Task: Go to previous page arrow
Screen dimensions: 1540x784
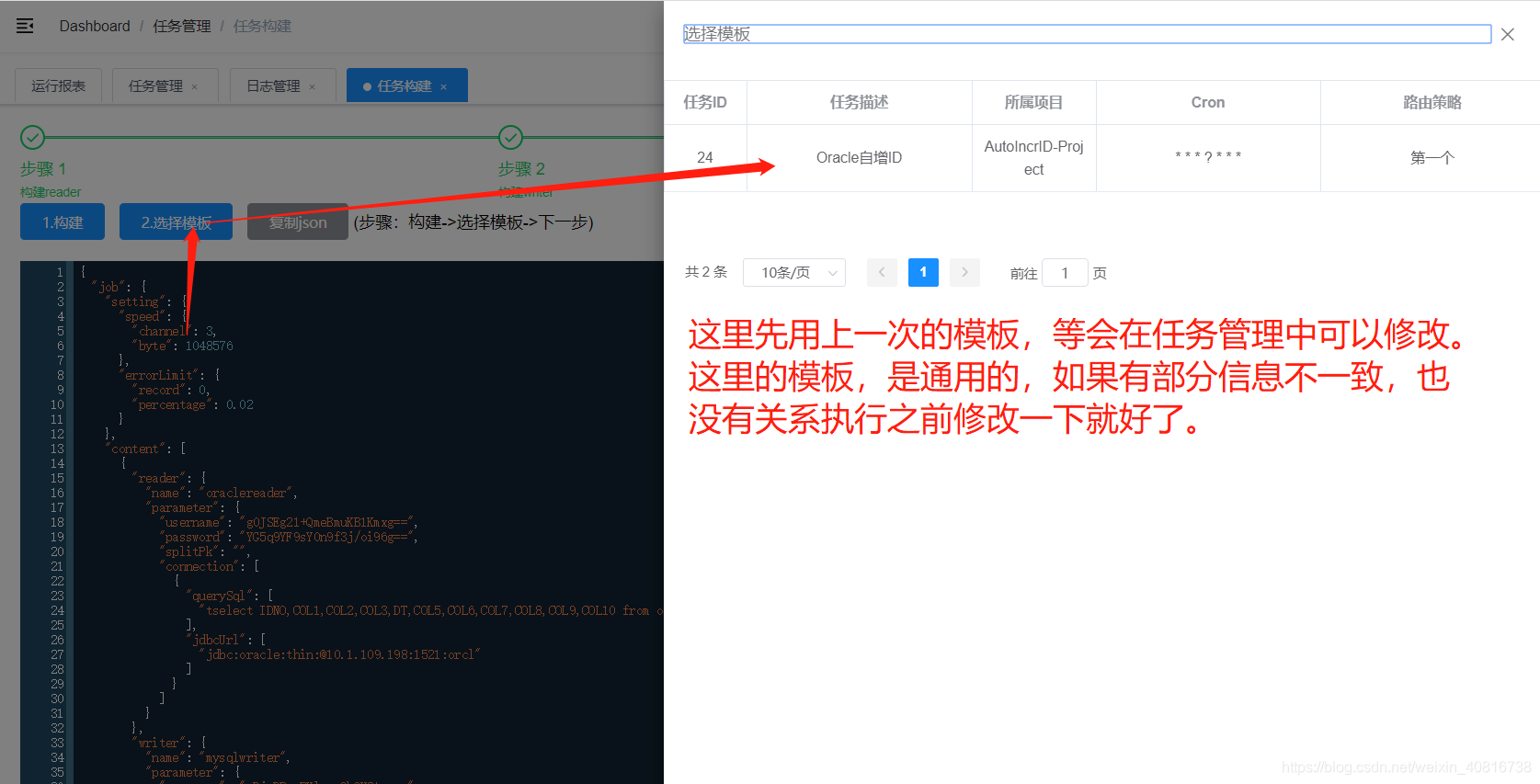Action: pyautogui.click(x=882, y=272)
